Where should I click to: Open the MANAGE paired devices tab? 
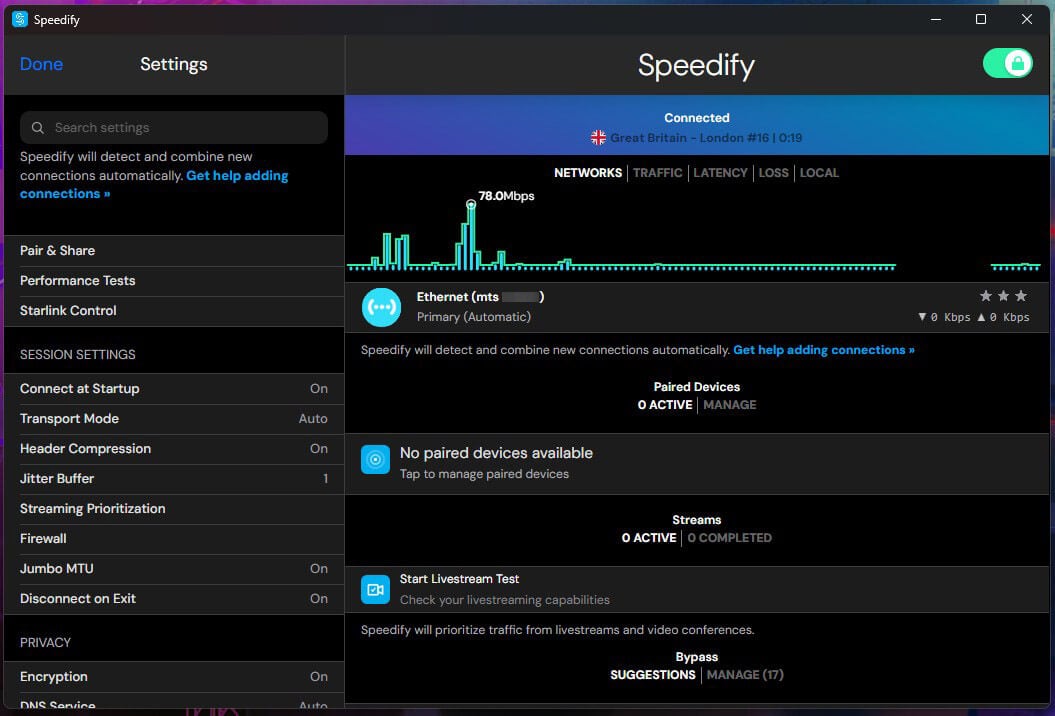pos(729,405)
